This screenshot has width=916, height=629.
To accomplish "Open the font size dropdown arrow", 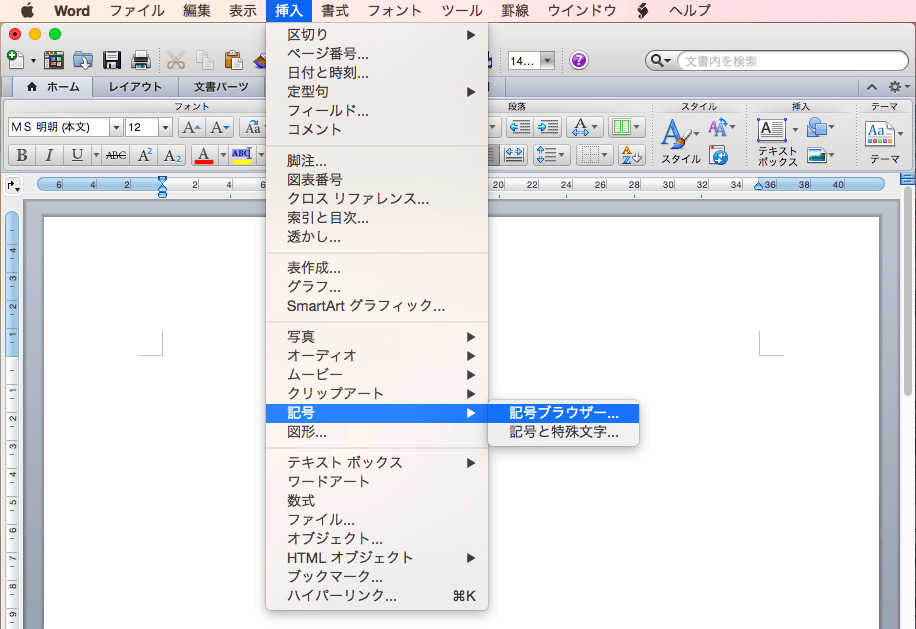I will (x=165, y=127).
